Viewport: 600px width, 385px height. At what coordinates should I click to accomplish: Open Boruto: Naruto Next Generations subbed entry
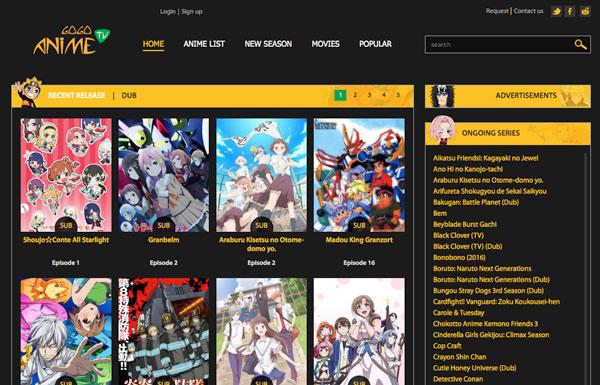click(482, 269)
